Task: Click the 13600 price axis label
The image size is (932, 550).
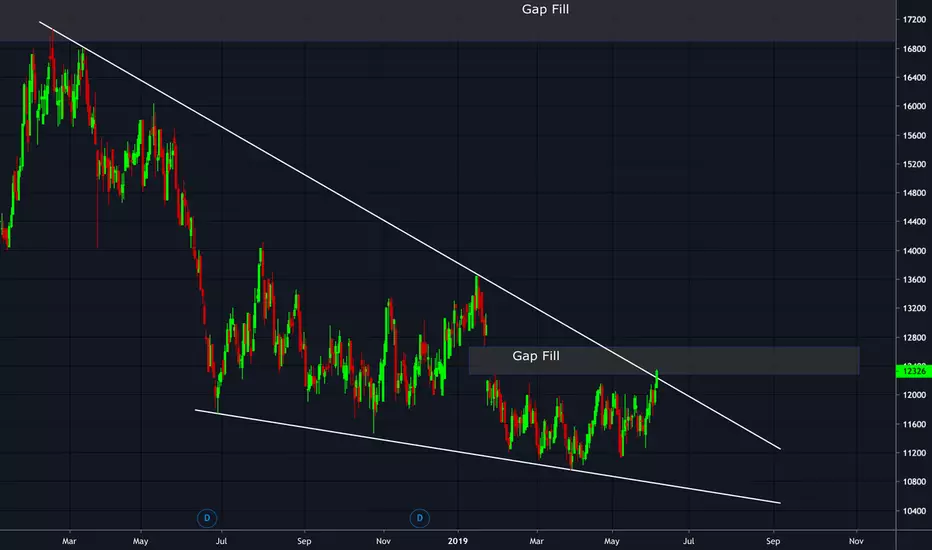Action: (x=914, y=279)
